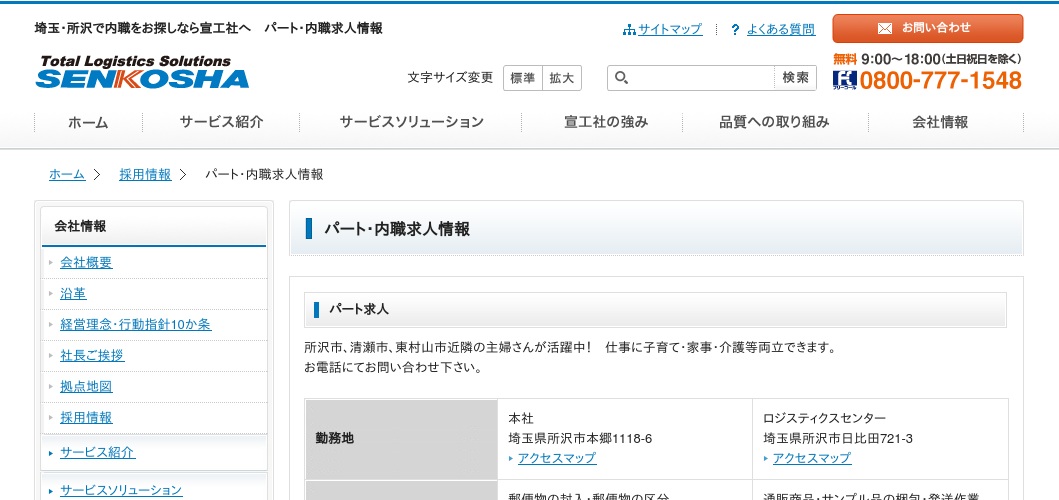The image size is (1059, 500).
Task: Open the お問い合わせ contact button
Action: (926, 28)
